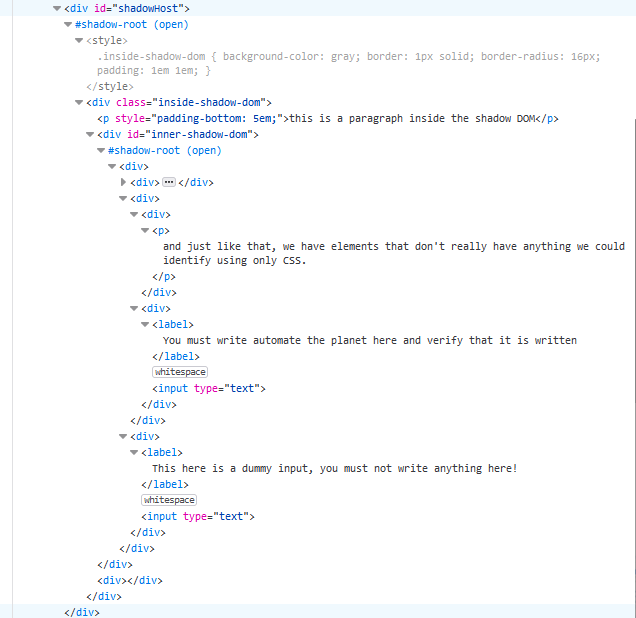Image resolution: width=636 pixels, height=618 pixels.
Task: Select the empty <div></div> row
Action: [130, 580]
